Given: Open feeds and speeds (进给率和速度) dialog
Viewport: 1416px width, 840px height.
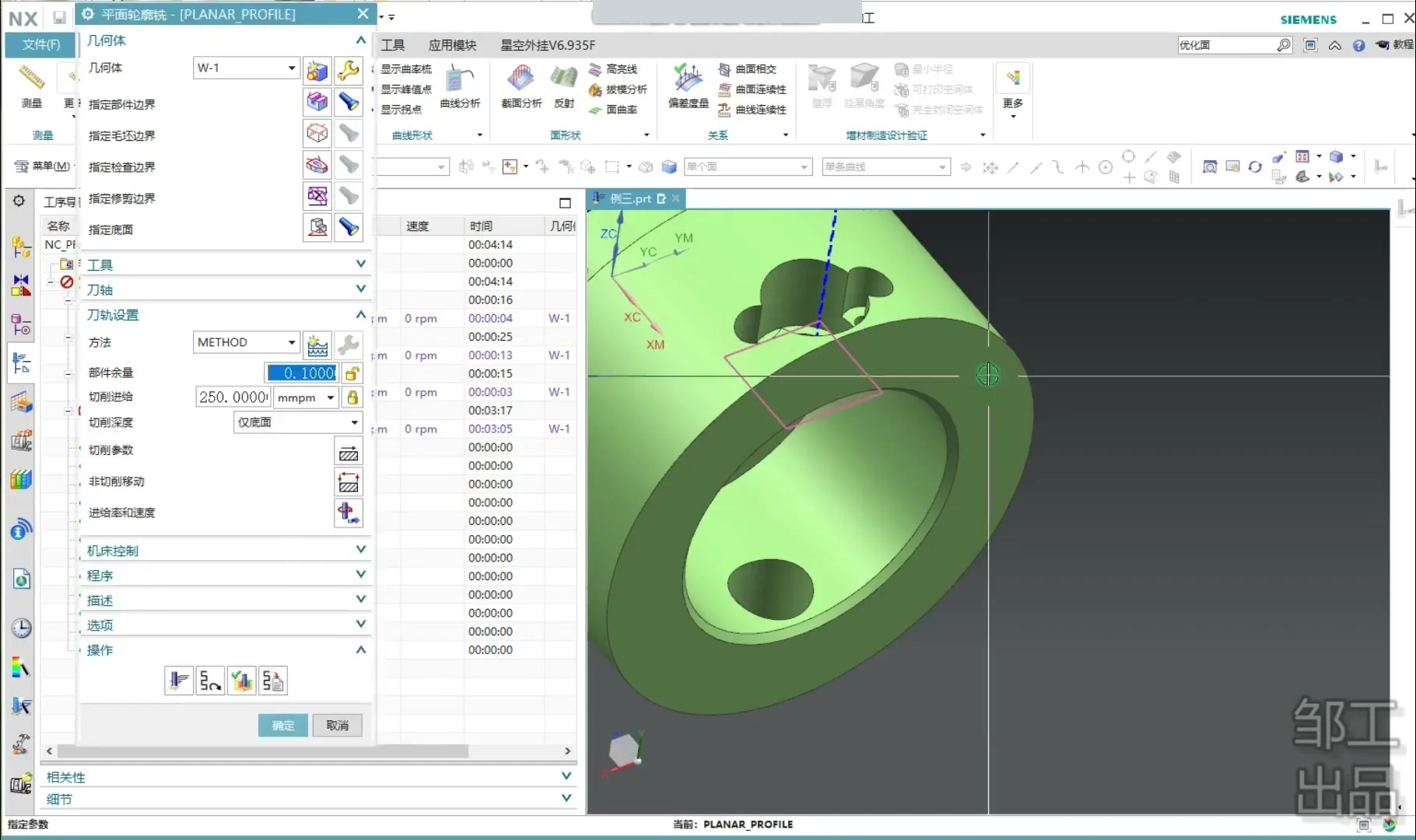Looking at the screenshot, I should pos(349,513).
